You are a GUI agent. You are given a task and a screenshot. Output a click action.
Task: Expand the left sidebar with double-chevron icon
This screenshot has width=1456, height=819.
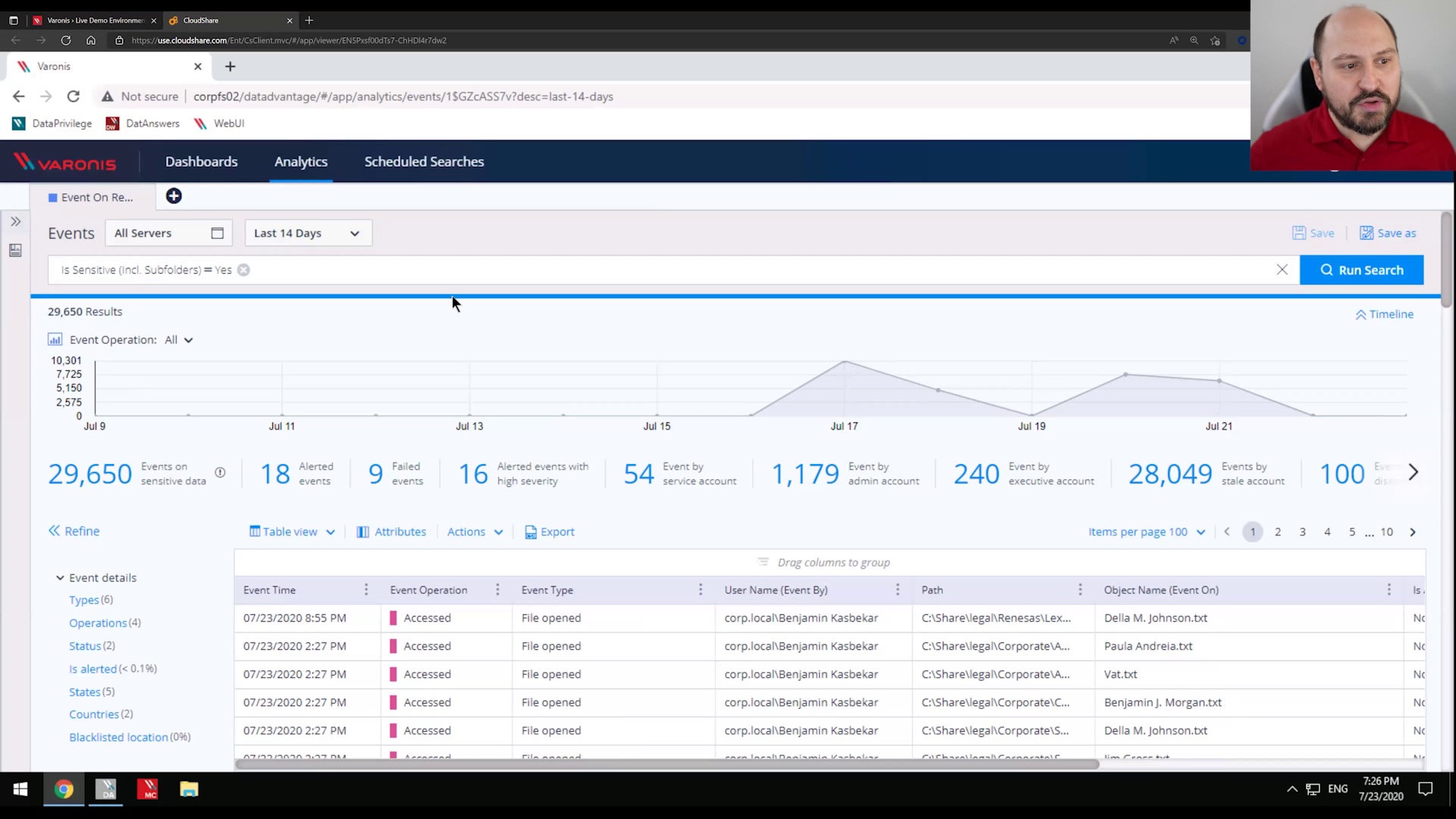(15, 221)
